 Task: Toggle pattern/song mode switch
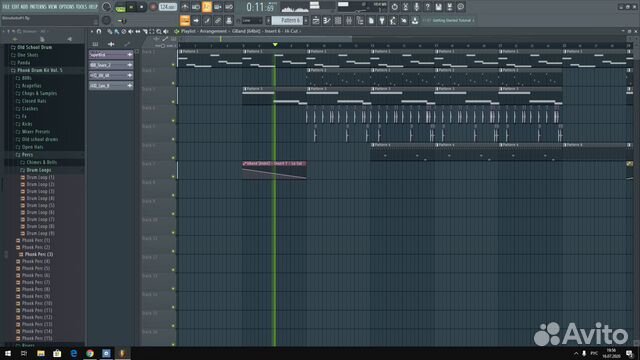tap(120, 7)
